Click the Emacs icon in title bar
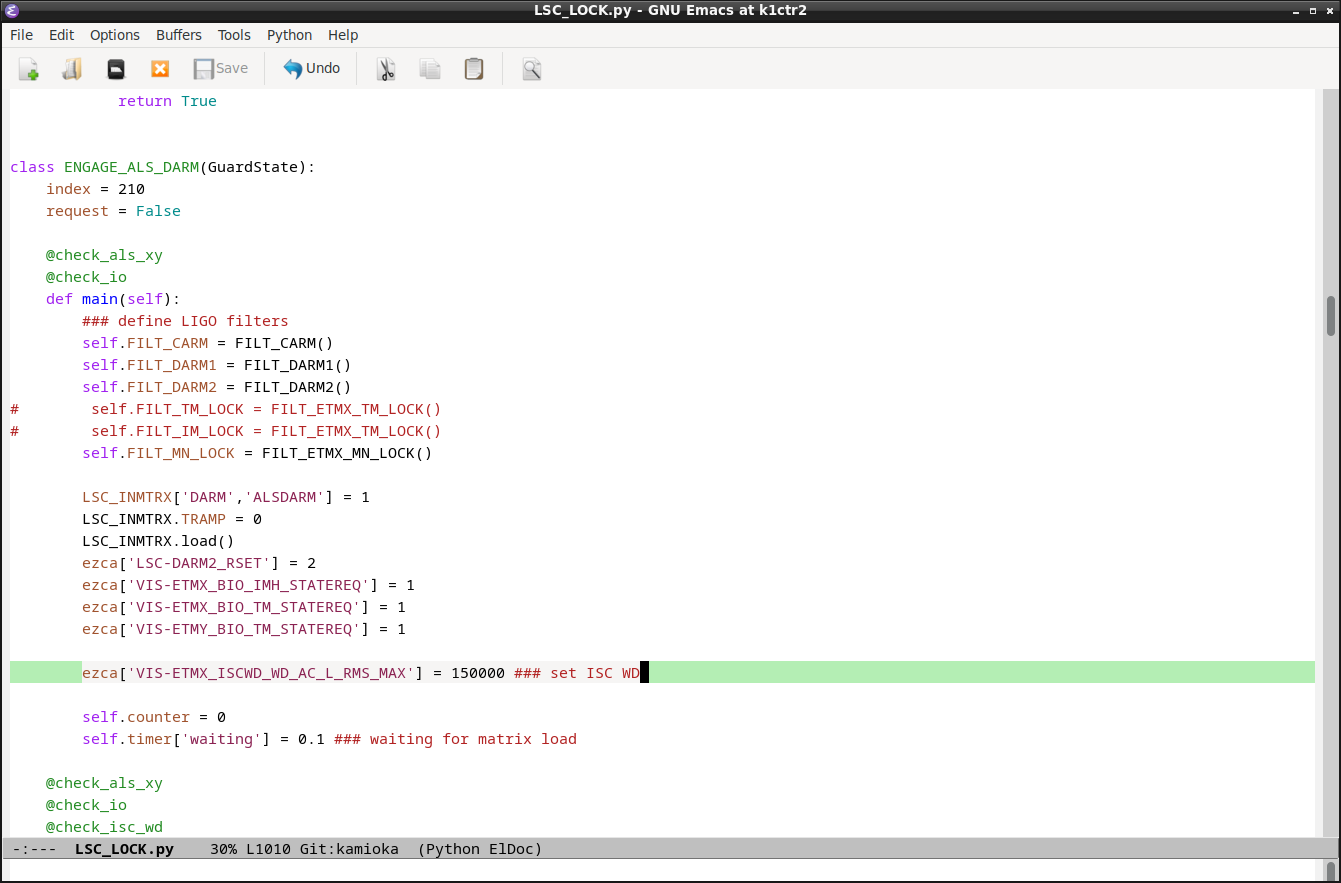 [12, 11]
